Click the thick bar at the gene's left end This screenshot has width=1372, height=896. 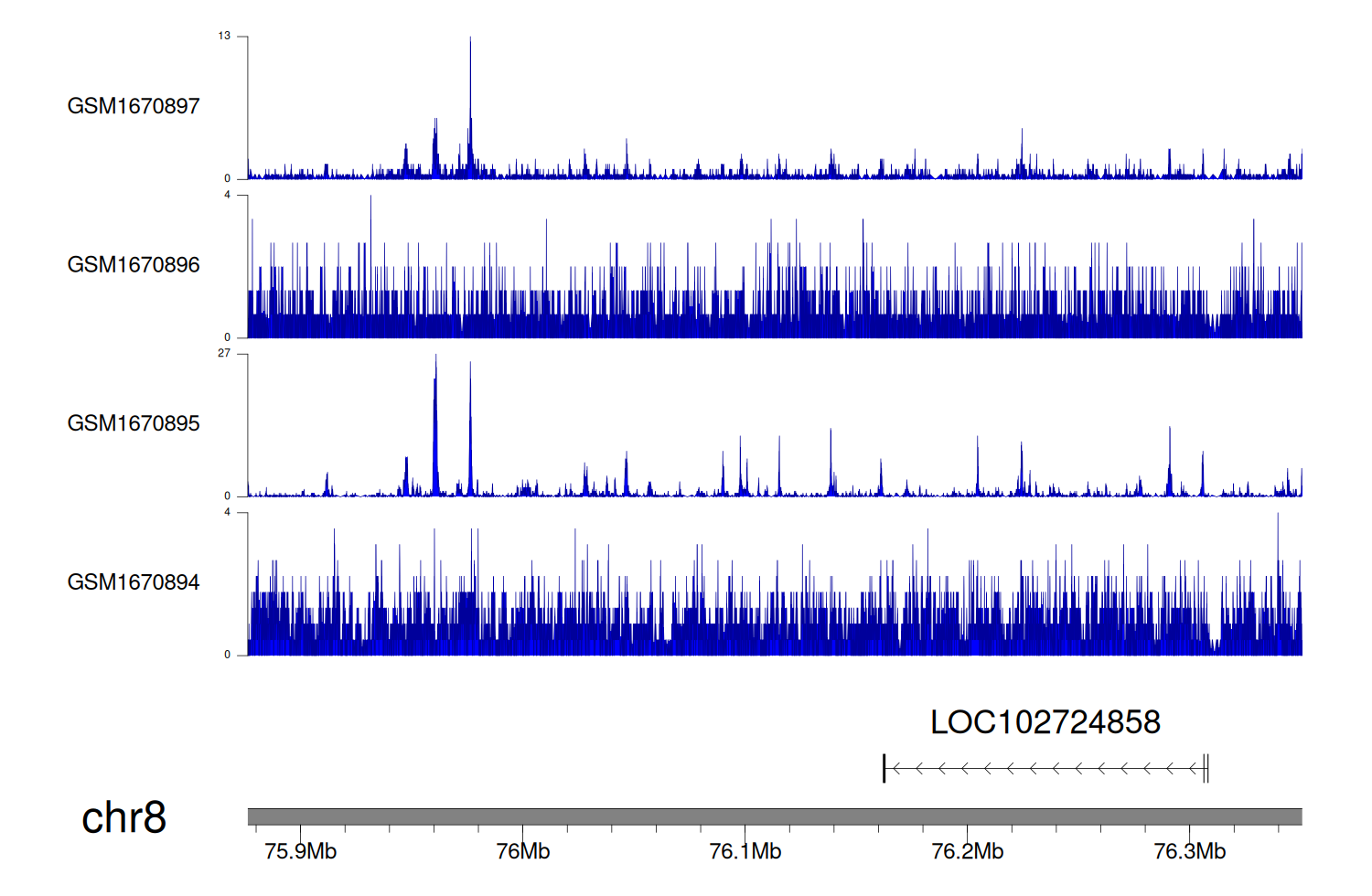[884, 769]
